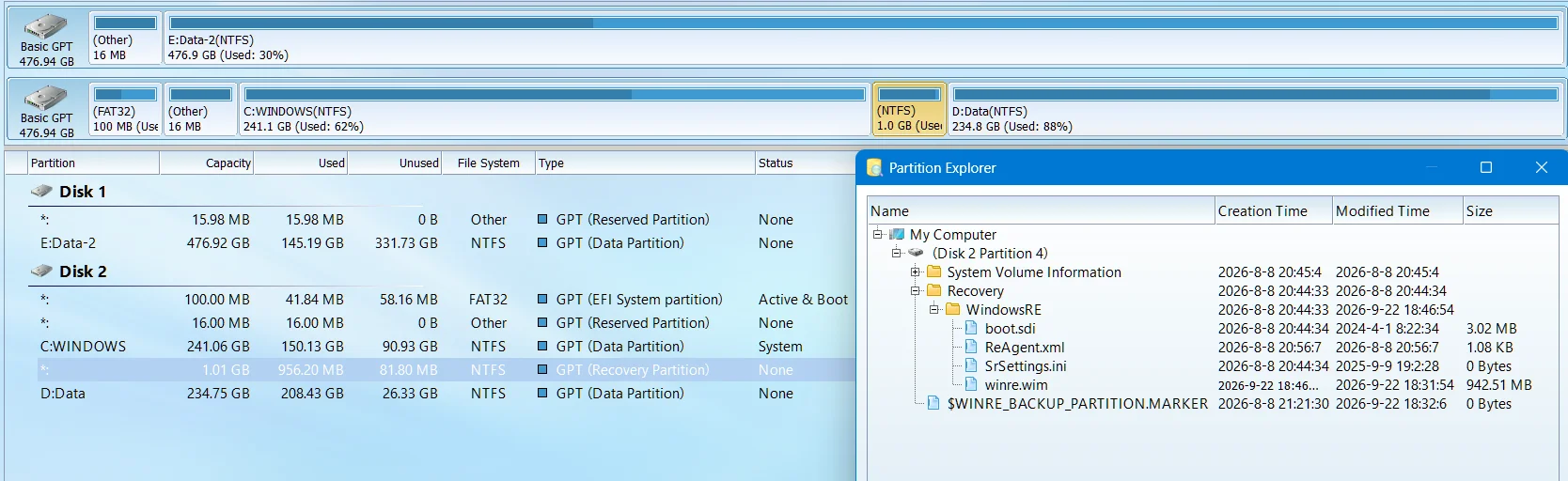
Task: Click the WindowsRE folder icon
Action: (x=953, y=309)
